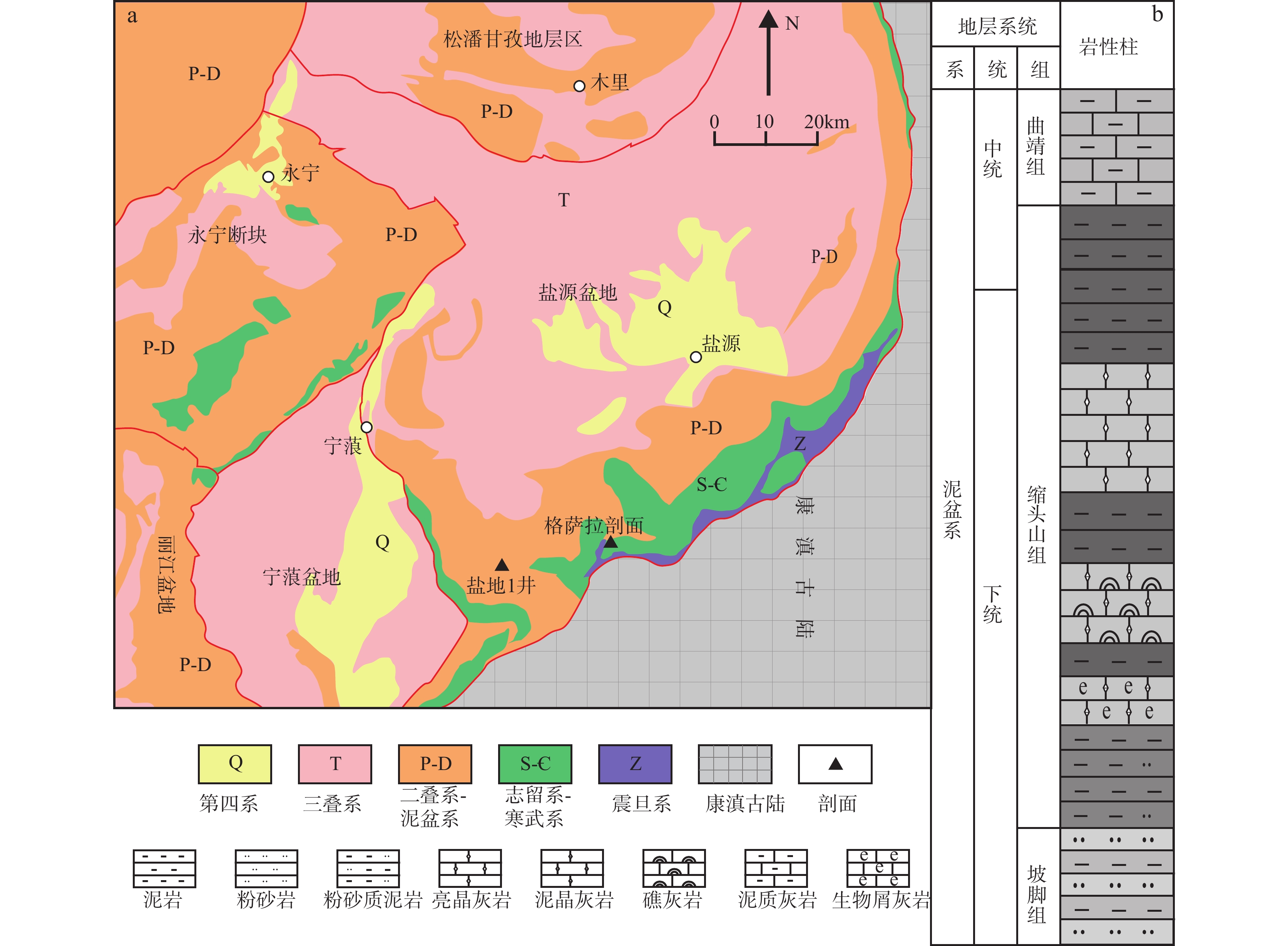This screenshot has width=1288, height=946.
Task: Click the gridded 康滇古陆 legend swatch
Action: 735,764
